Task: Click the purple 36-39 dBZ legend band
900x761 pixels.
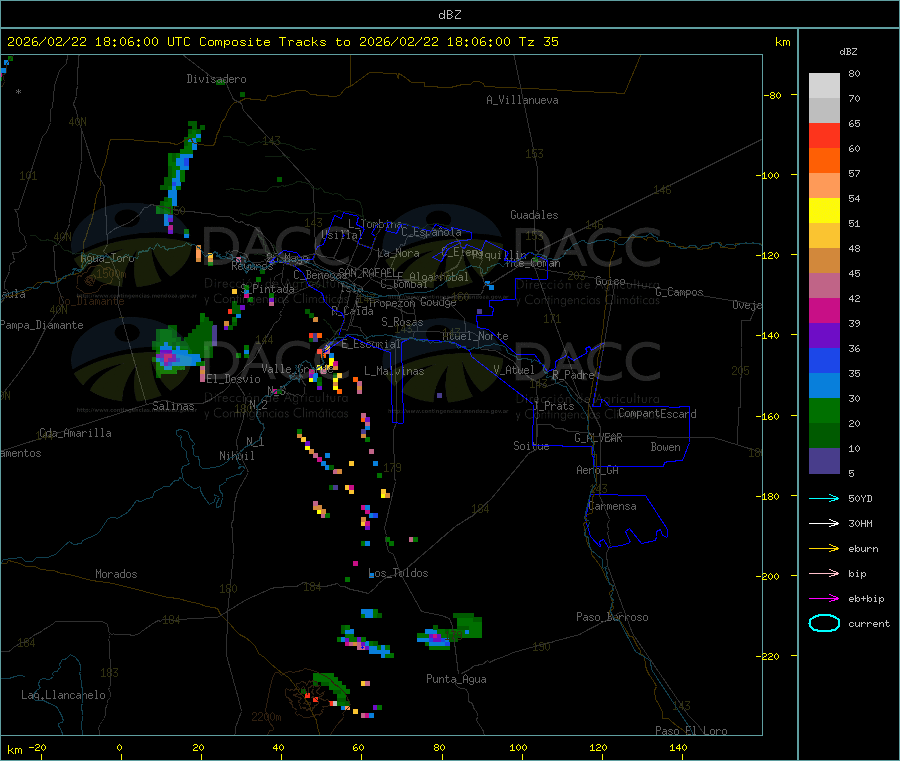Action: pyautogui.click(x=824, y=336)
